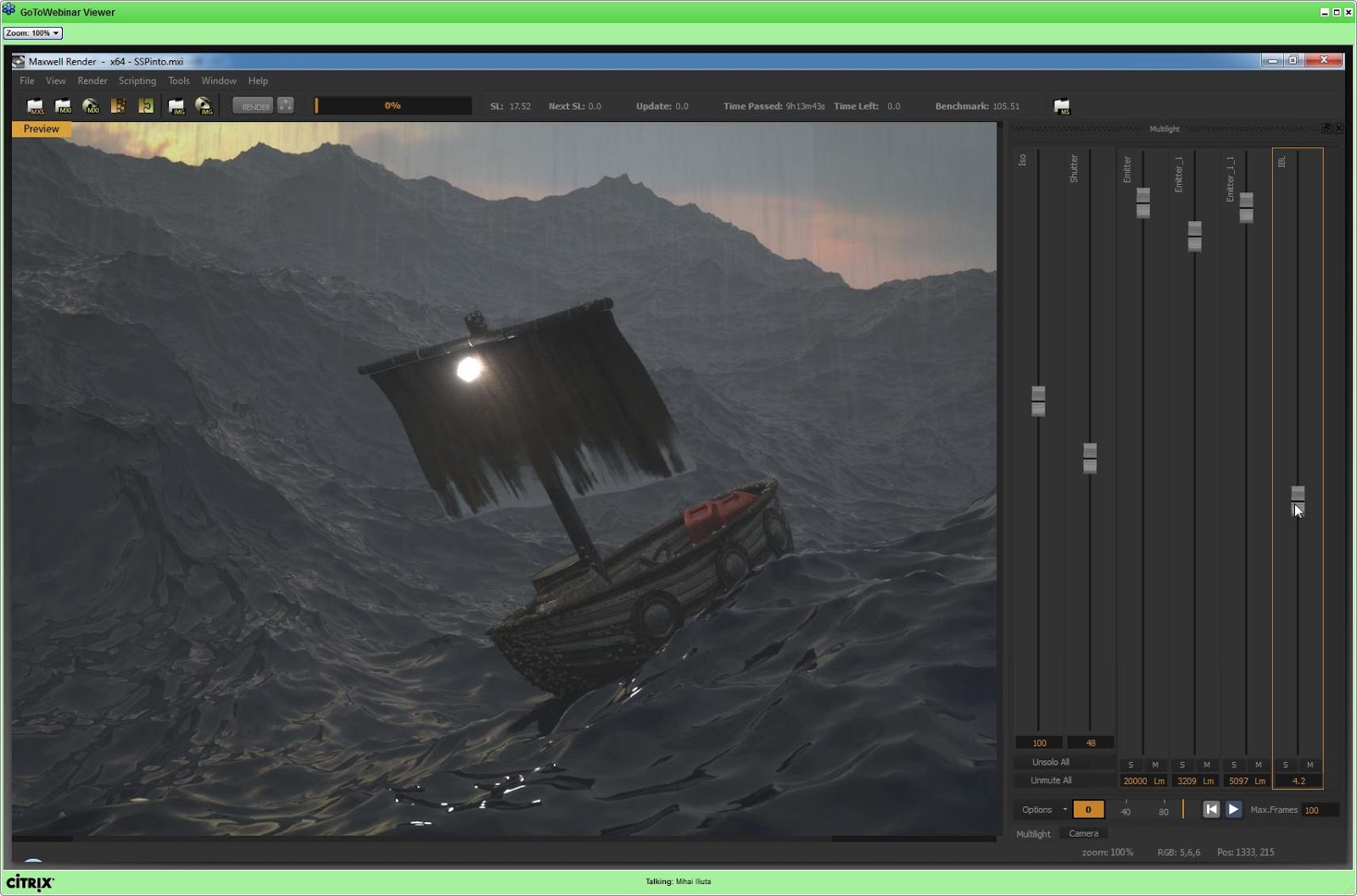The width and height of the screenshot is (1357, 896).
Task: Open the File menu
Action: tap(27, 81)
